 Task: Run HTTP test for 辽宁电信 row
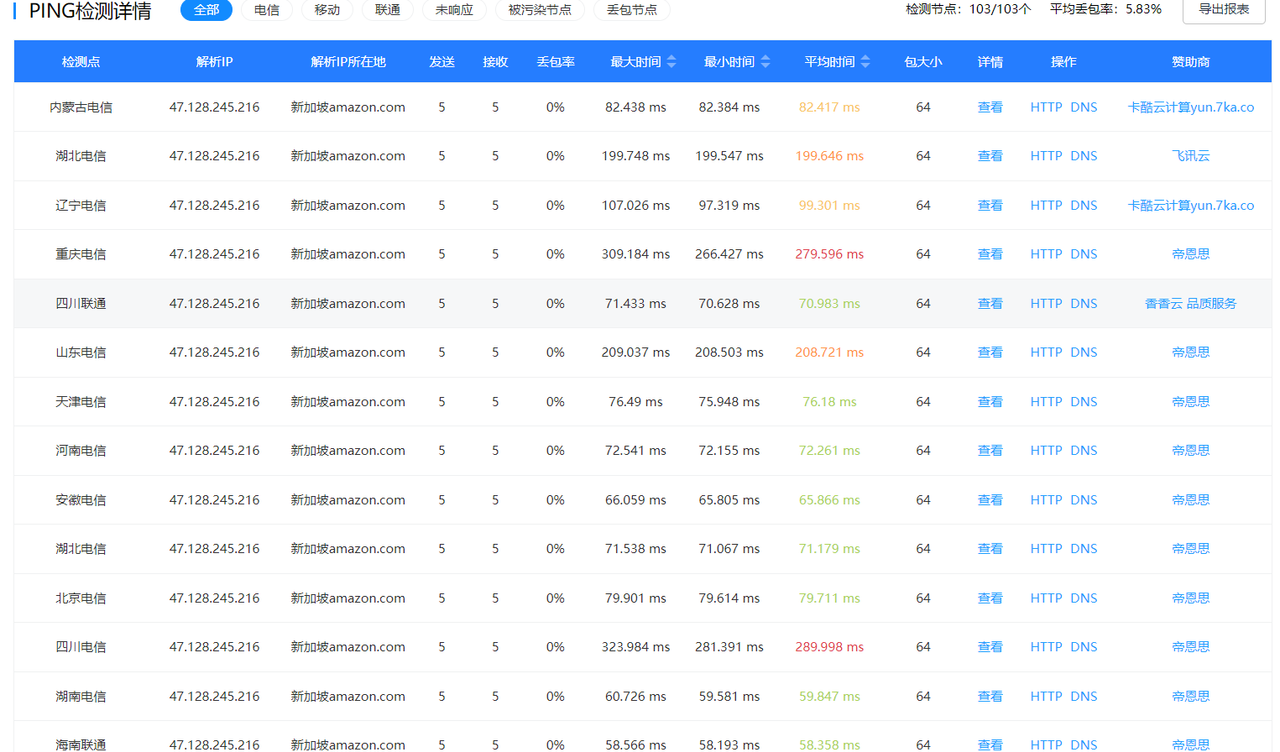[1046, 205]
